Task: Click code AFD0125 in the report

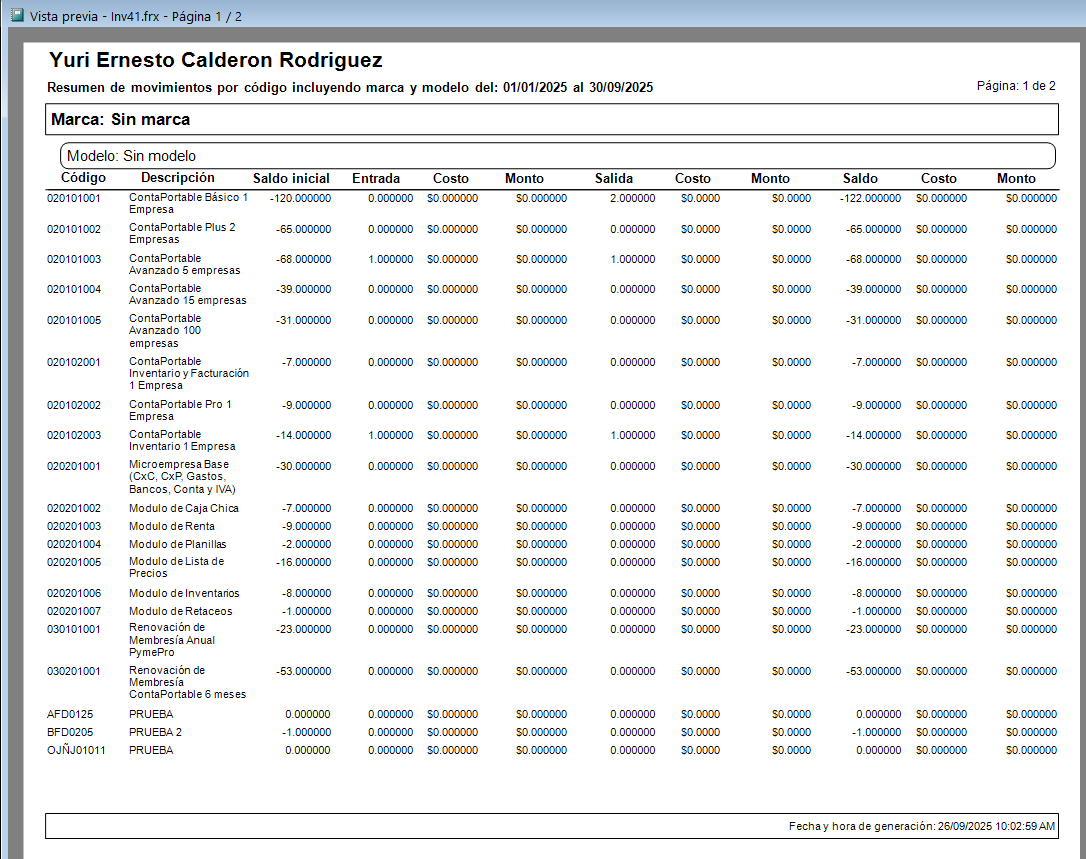Action: [x=70, y=714]
